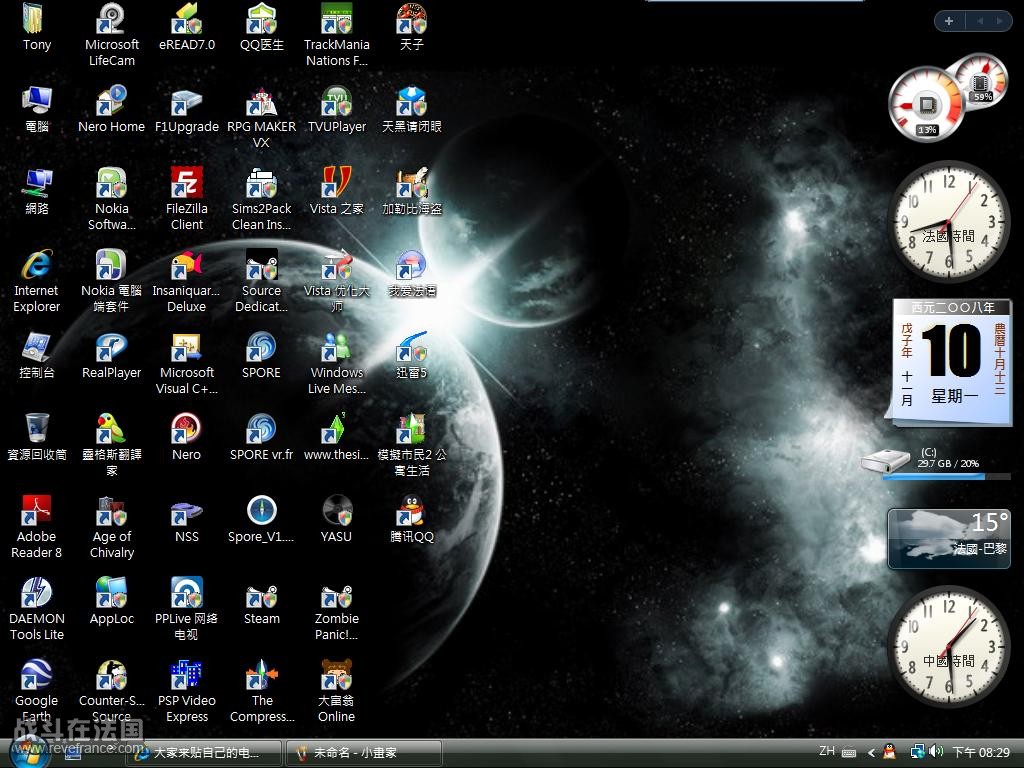The height and width of the screenshot is (768, 1024).
Task: Select The Compressor shortcut icon
Action: (261, 675)
